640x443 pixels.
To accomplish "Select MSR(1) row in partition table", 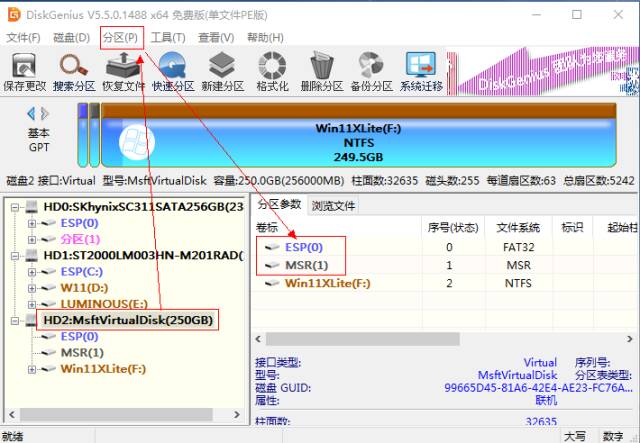I will (445, 265).
